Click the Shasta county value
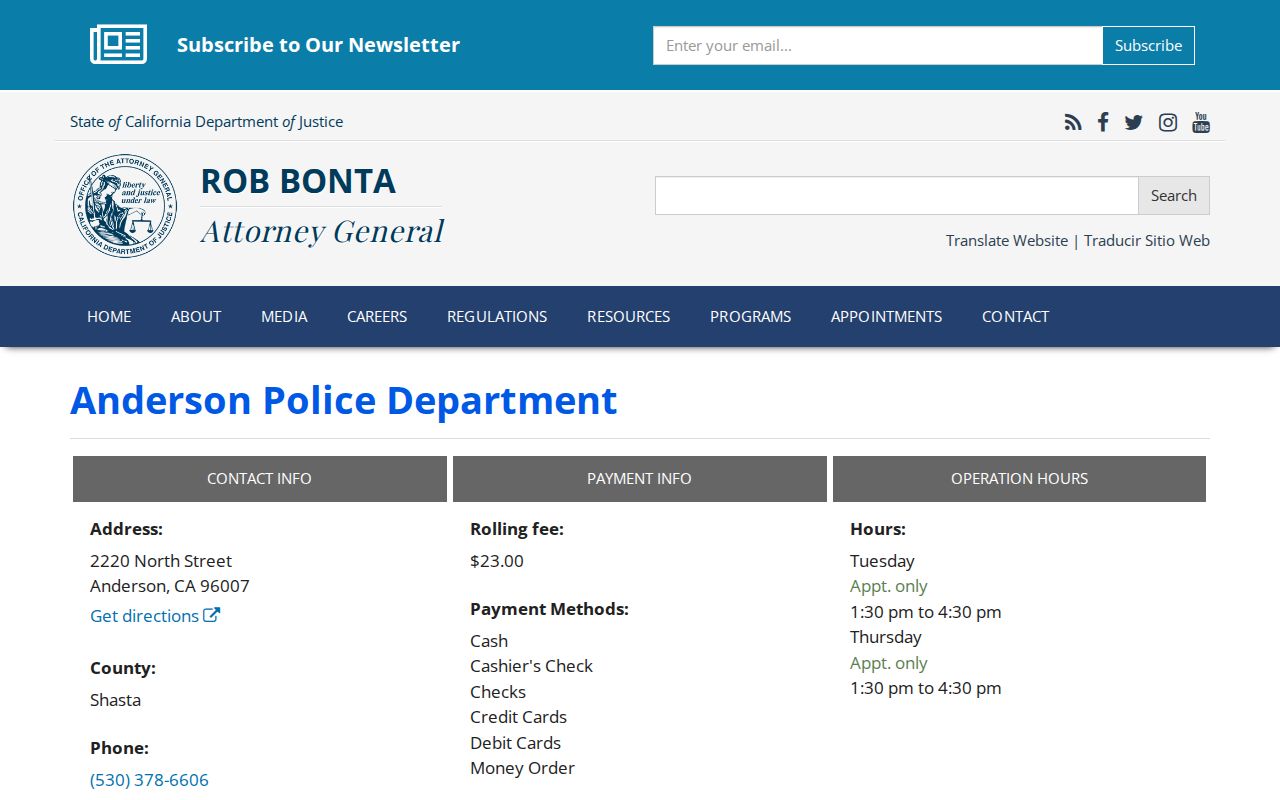 pyautogui.click(x=115, y=700)
